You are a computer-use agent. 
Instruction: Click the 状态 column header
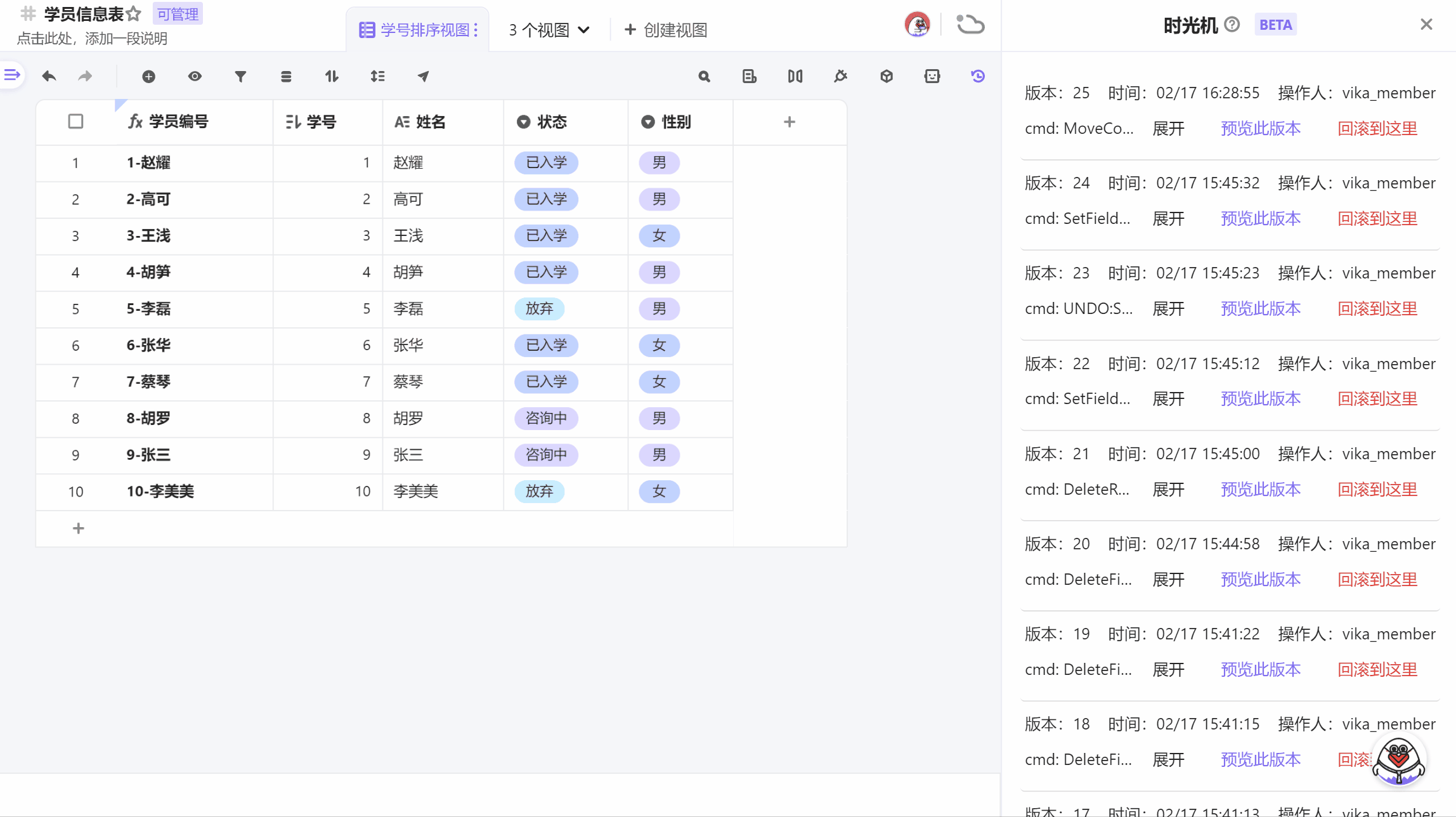pyautogui.click(x=565, y=122)
